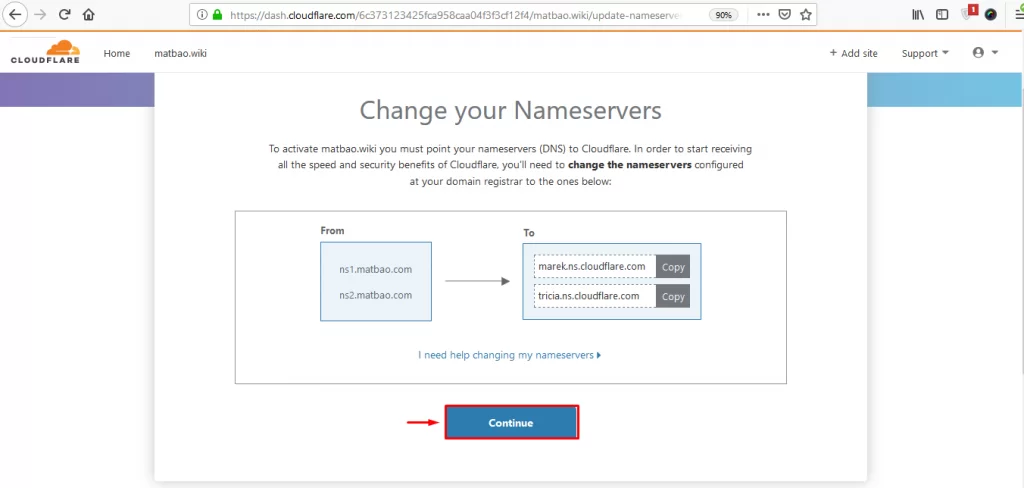Expand the Support dropdown

point(925,54)
